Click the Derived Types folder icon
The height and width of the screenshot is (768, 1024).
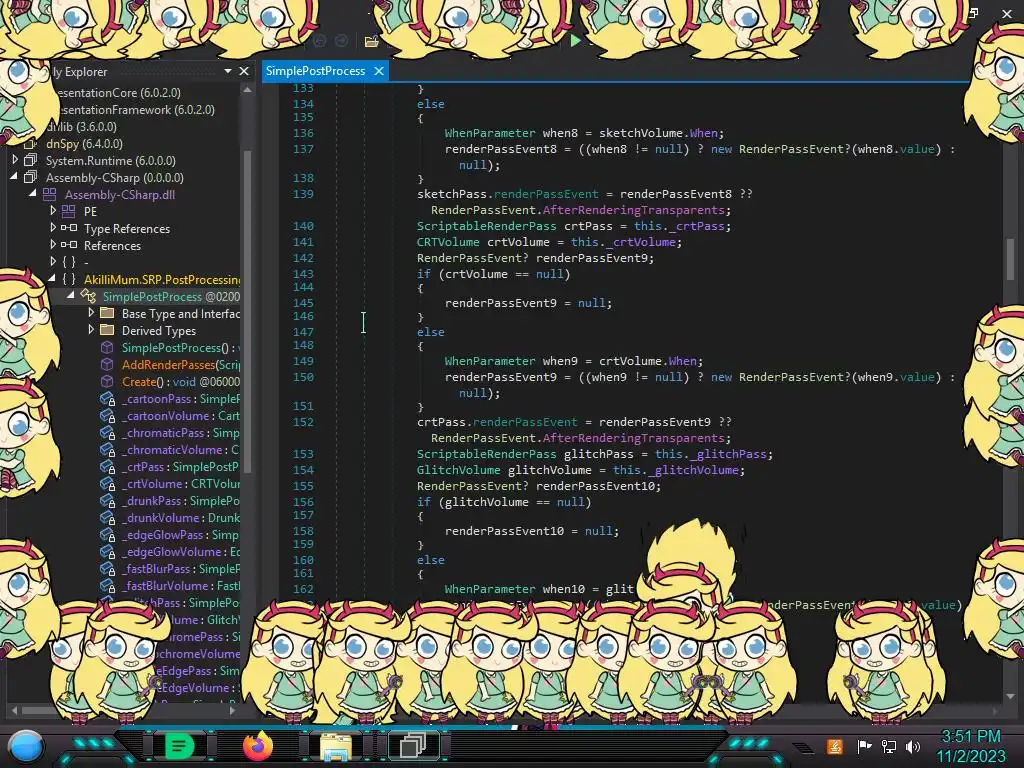pos(107,330)
